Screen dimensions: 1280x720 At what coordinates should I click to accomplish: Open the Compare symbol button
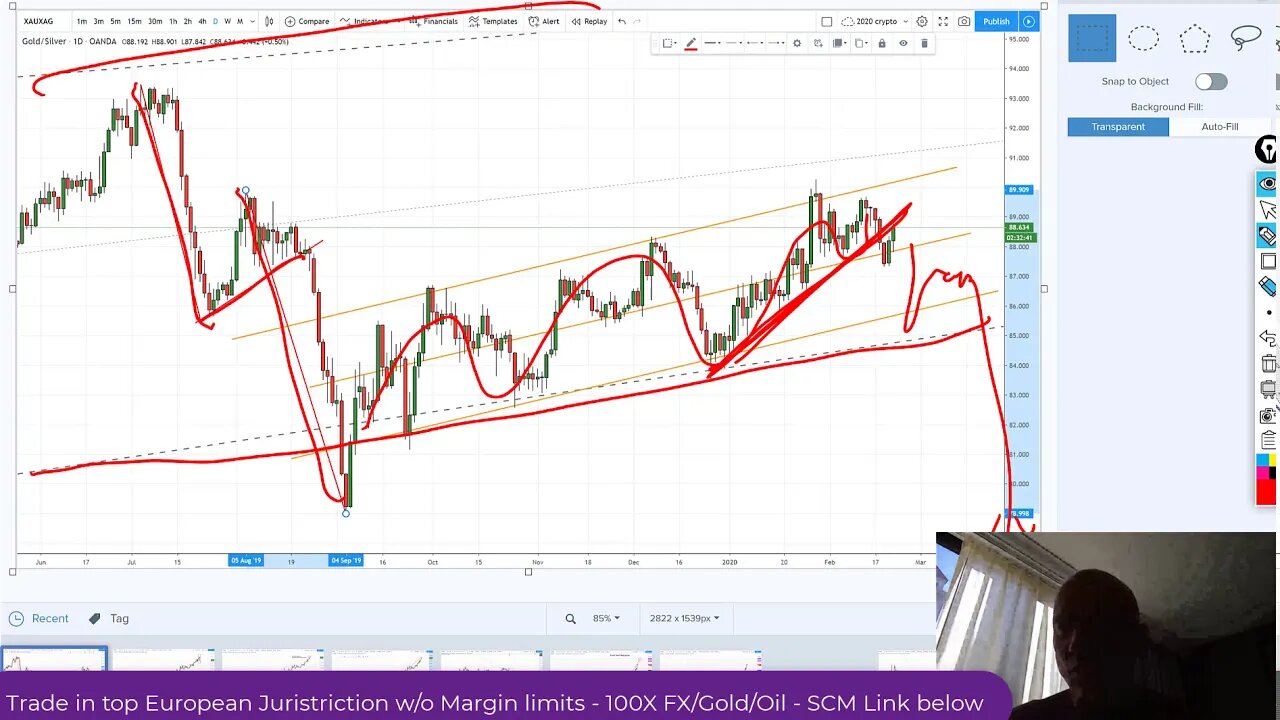307,21
